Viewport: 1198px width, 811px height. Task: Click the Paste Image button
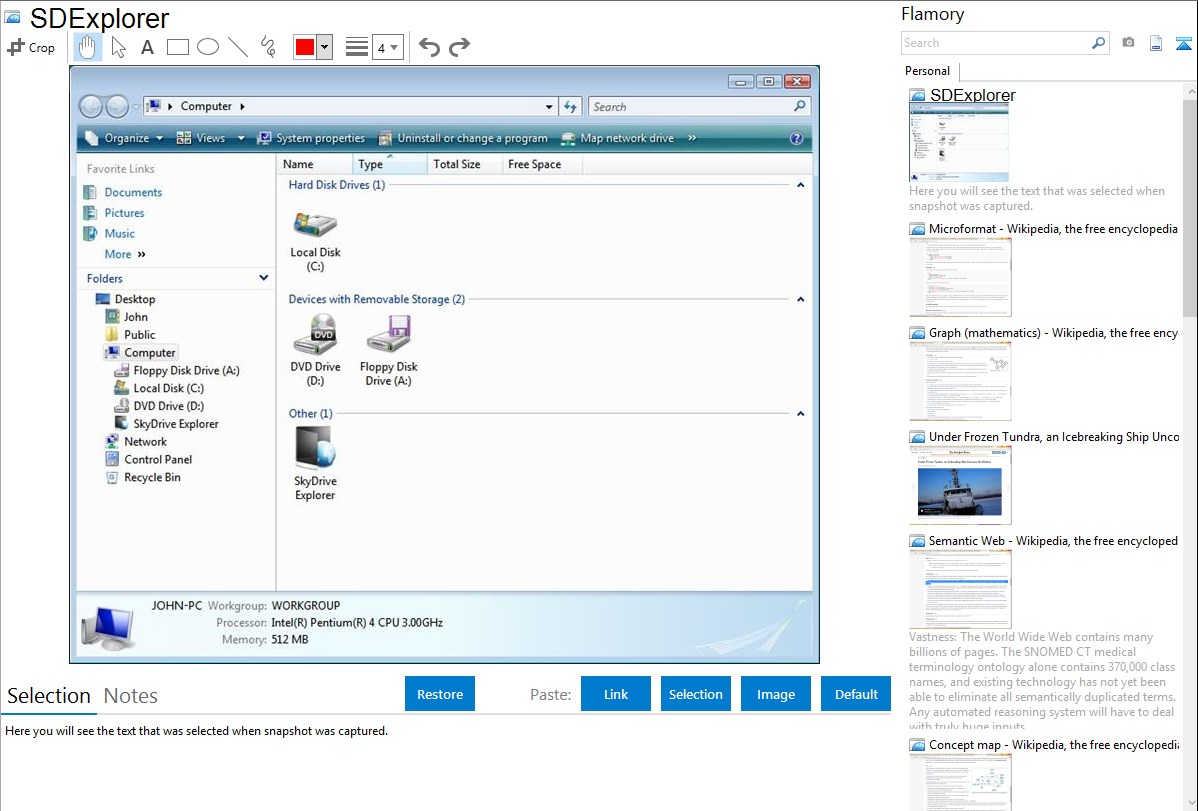click(775, 694)
